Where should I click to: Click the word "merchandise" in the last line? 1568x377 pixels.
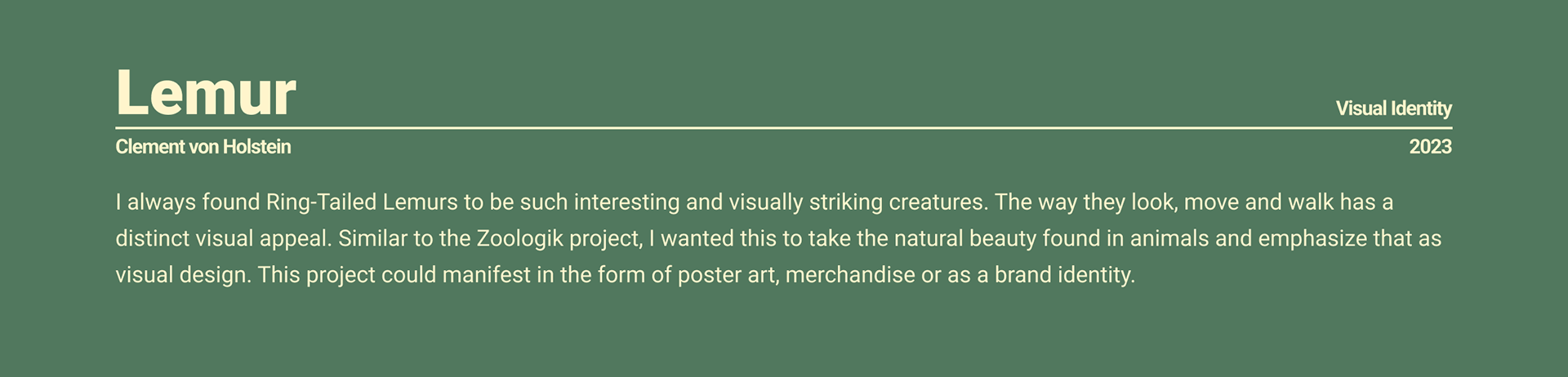[849, 275]
